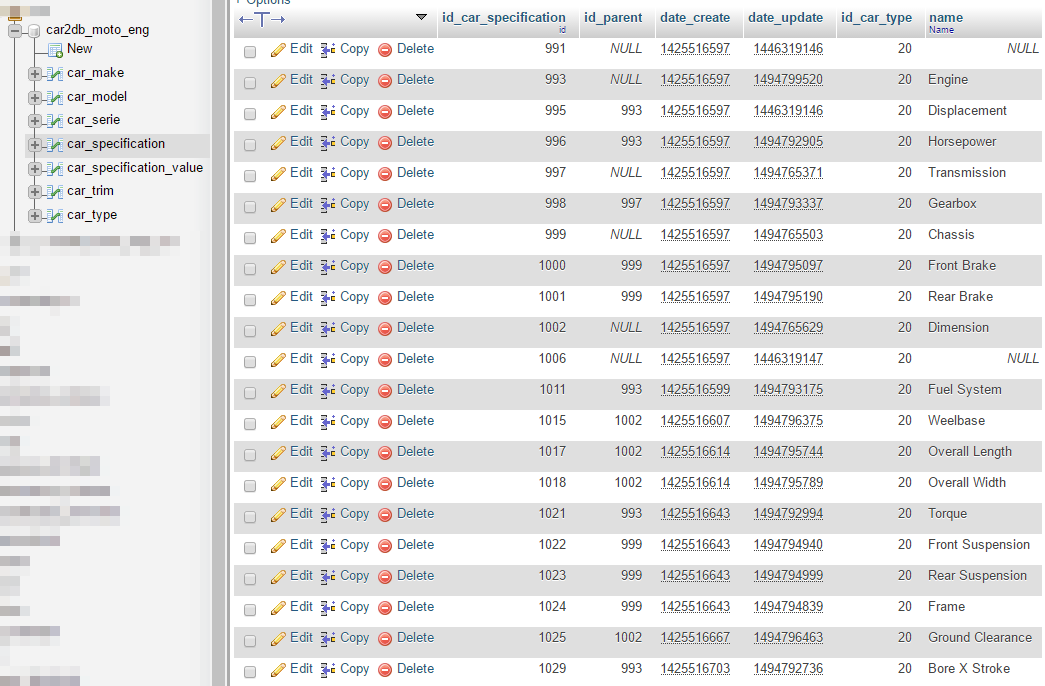
Task: Click the Copy icon for Front Brake row
Action: coord(328,267)
